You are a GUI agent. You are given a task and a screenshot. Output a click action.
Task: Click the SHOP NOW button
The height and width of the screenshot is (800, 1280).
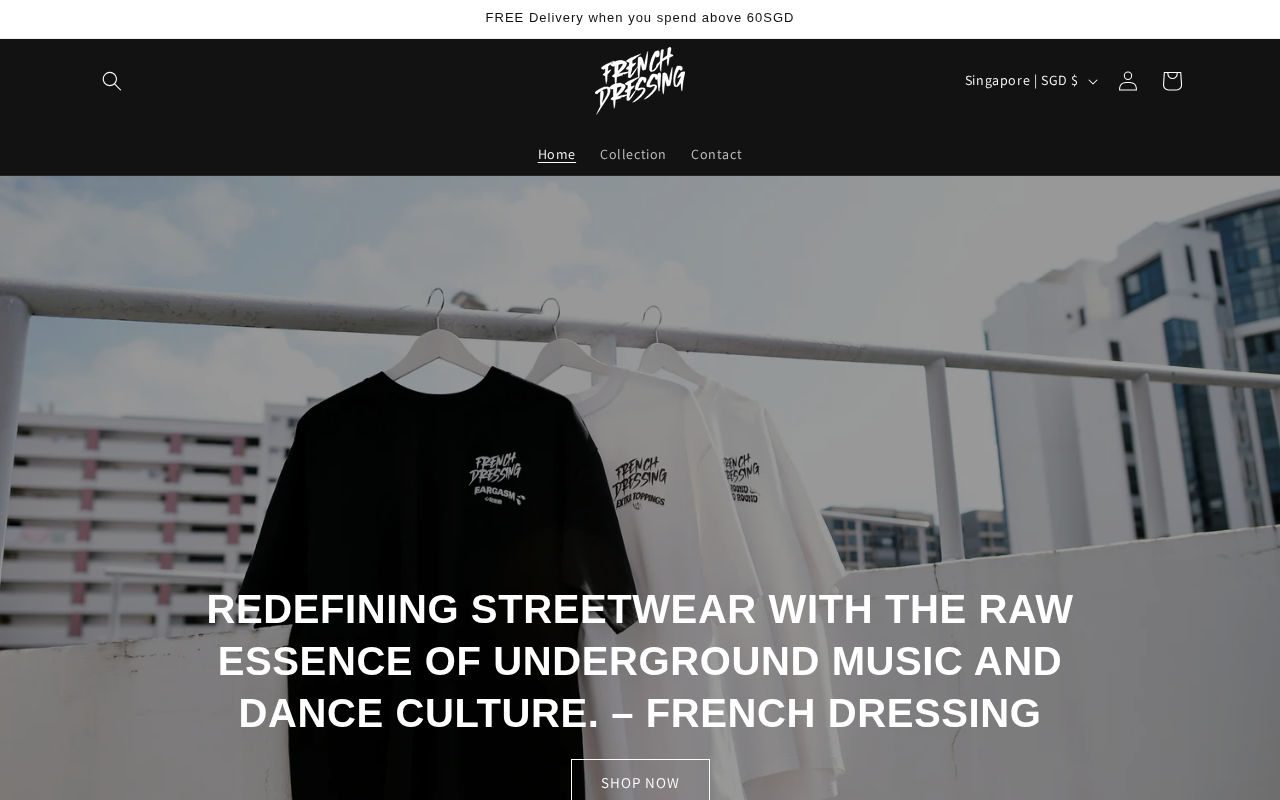pyautogui.click(x=640, y=780)
